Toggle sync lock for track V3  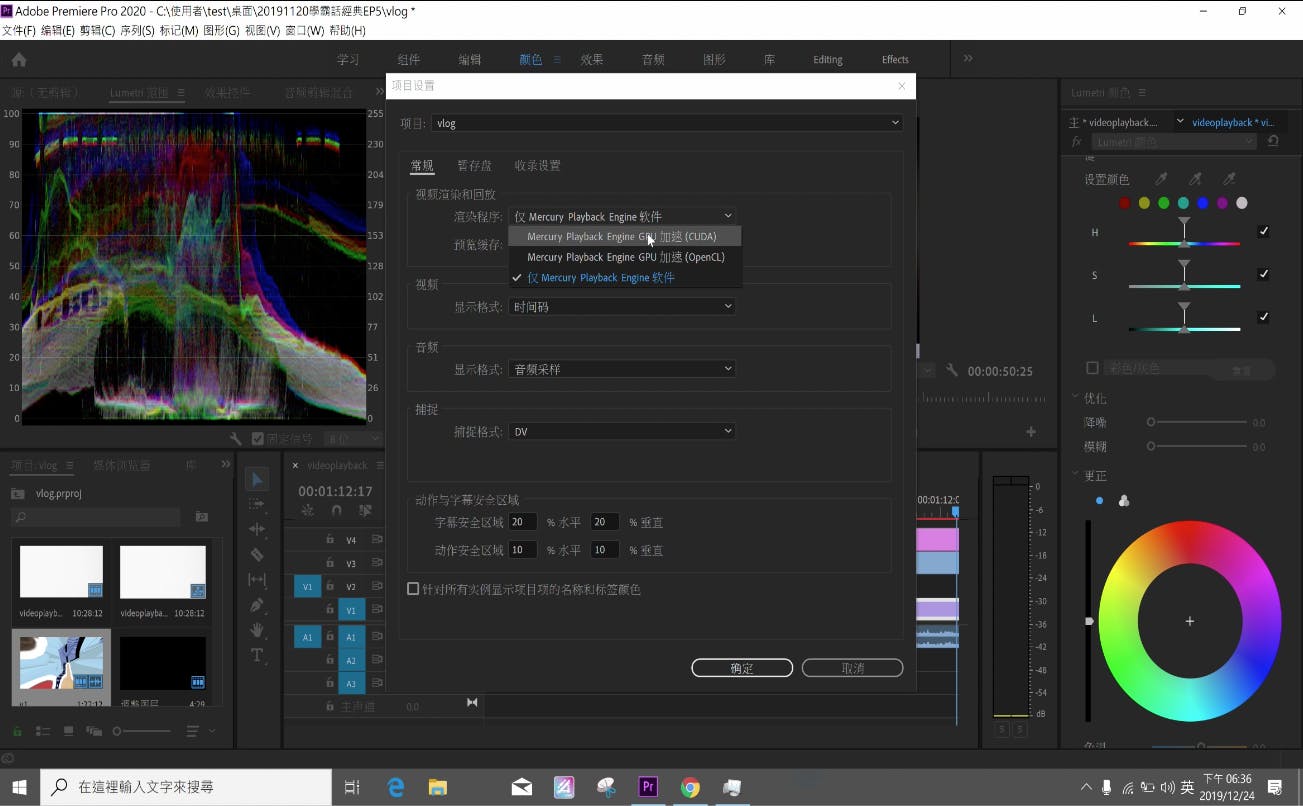pyautogui.click(x=377, y=563)
